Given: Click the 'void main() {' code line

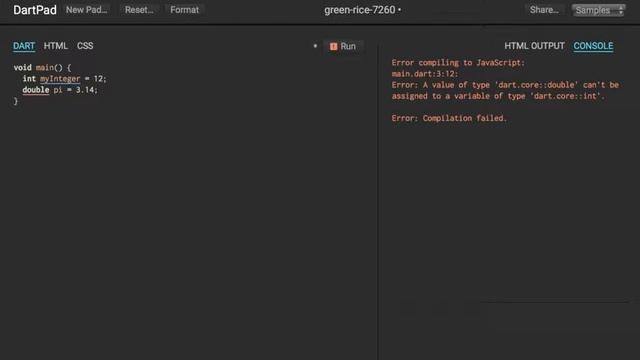Looking at the screenshot, I should 42,67.
